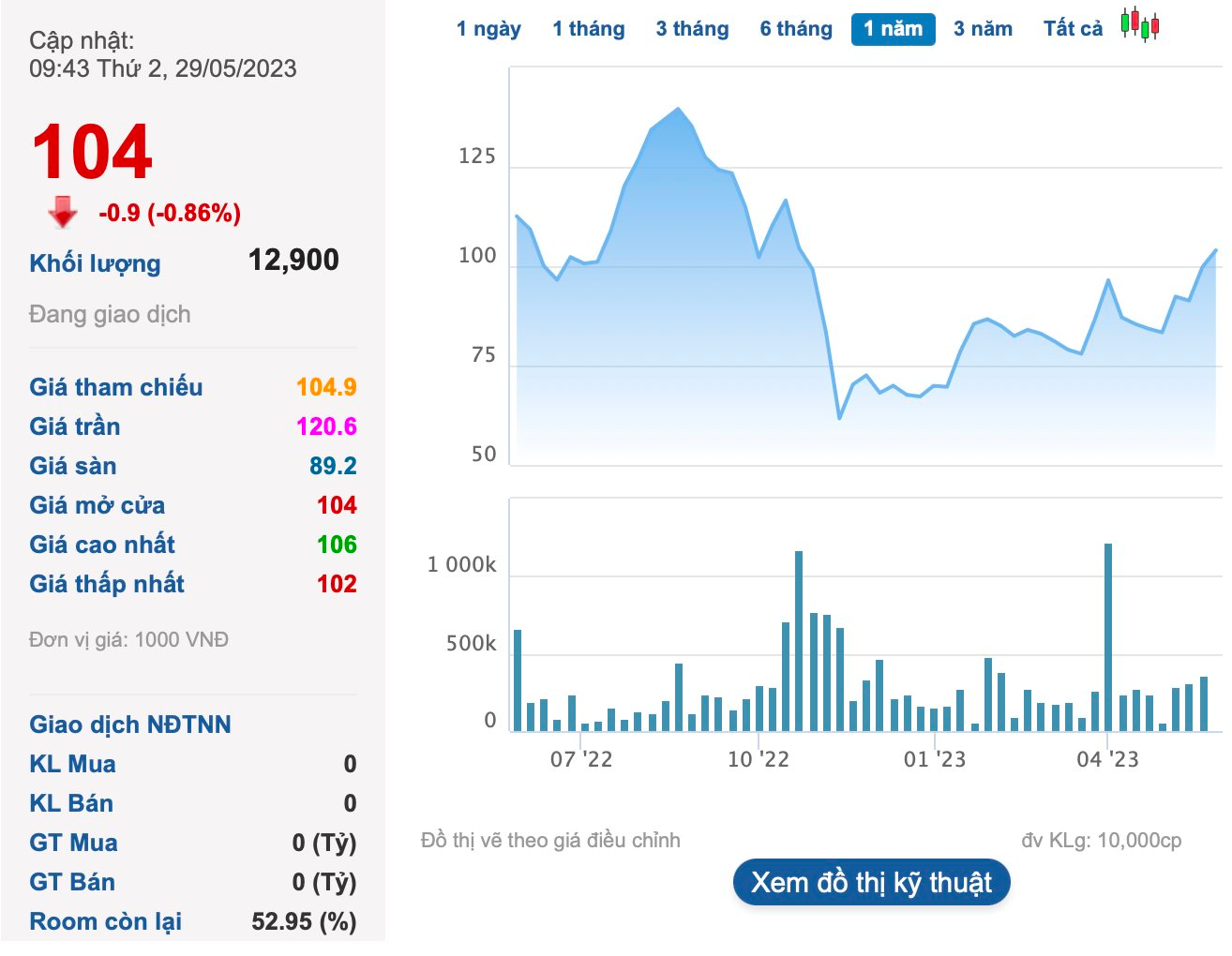1232x956 pixels.
Task: Click the Giá thấp nhất value 102
Action: coord(337,584)
